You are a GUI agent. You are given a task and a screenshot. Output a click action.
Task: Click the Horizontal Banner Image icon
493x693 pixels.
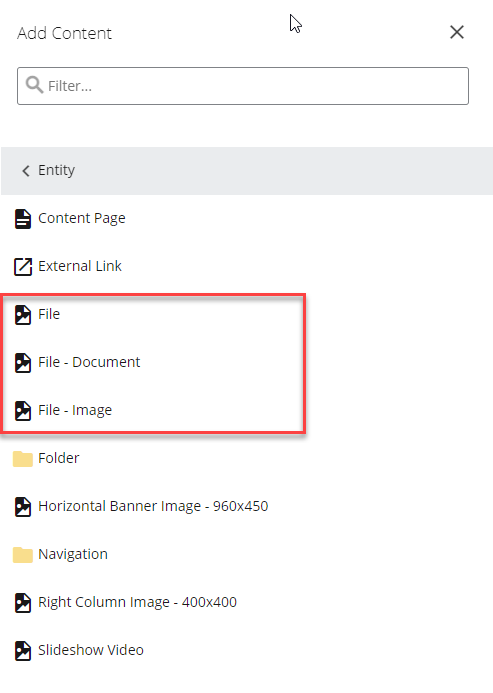23,507
